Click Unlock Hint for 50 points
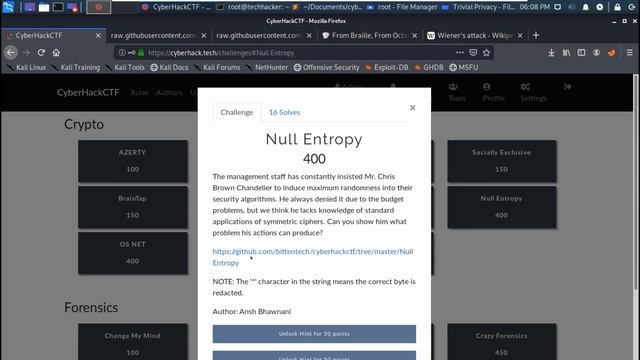Screen dimensions: 640x360 coord(314,333)
